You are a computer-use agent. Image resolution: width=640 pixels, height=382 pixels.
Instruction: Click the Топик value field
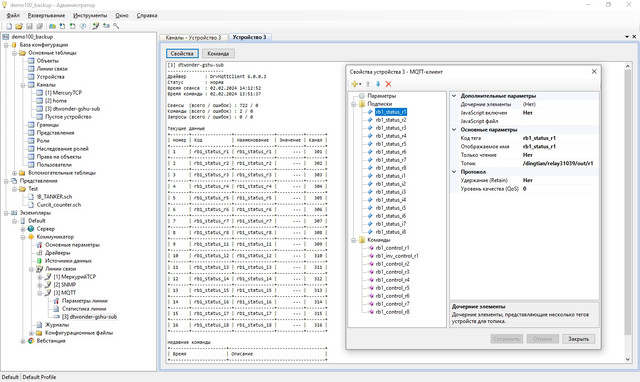tap(559, 163)
